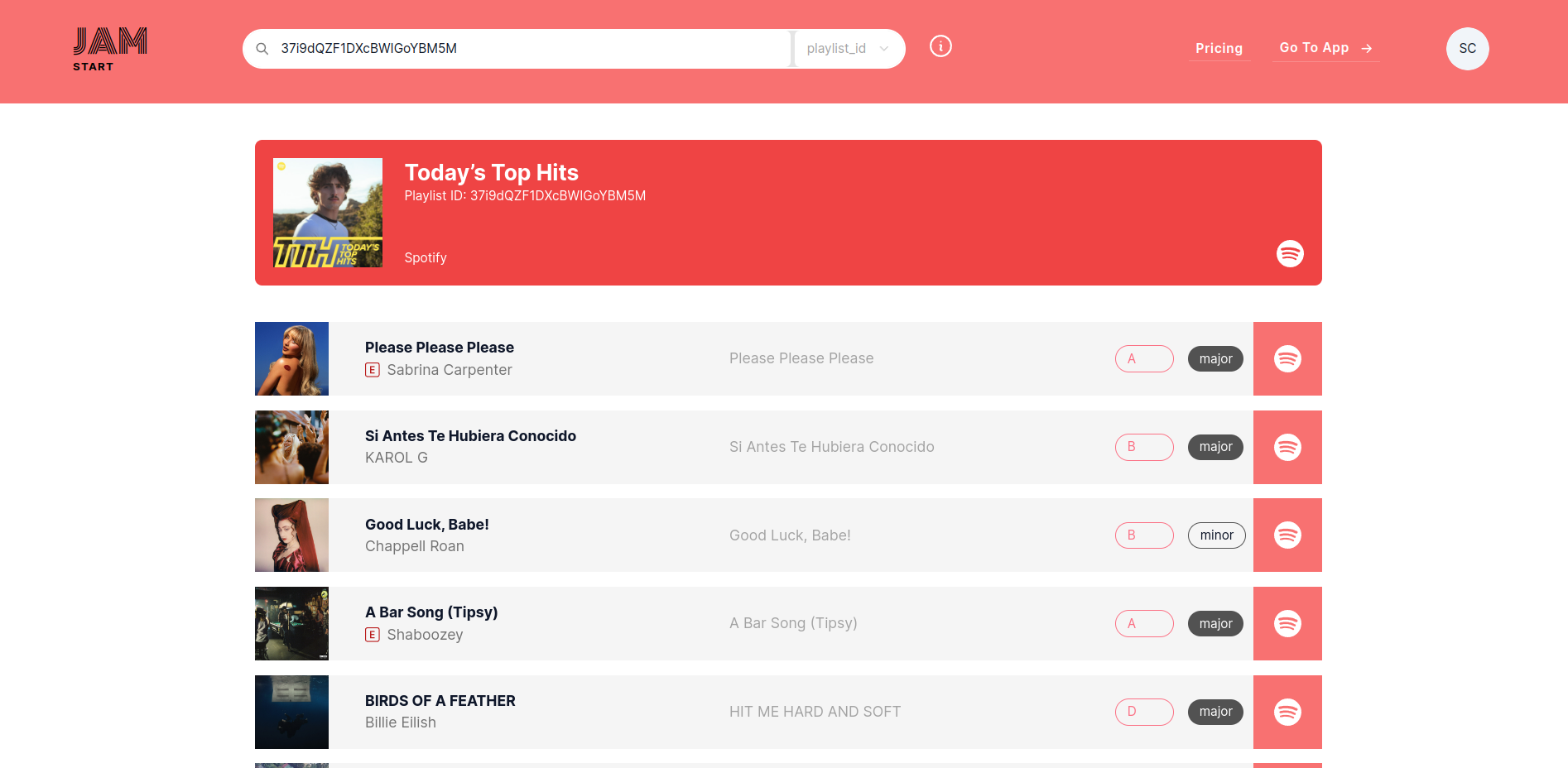Go to the Pricing page
This screenshot has width=1568, height=768.
coord(1219,48)
